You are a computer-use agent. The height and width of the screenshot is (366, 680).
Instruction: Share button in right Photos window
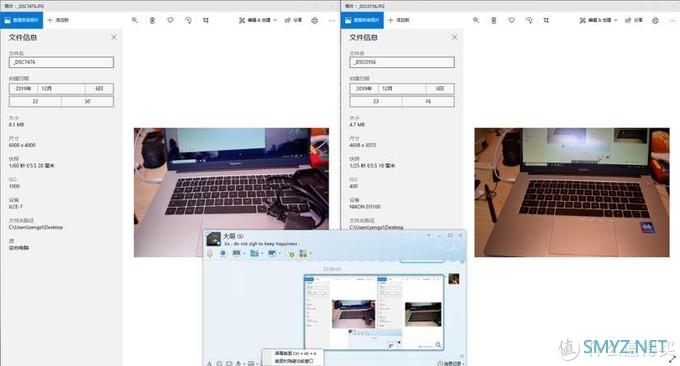(x=634, y=20)
